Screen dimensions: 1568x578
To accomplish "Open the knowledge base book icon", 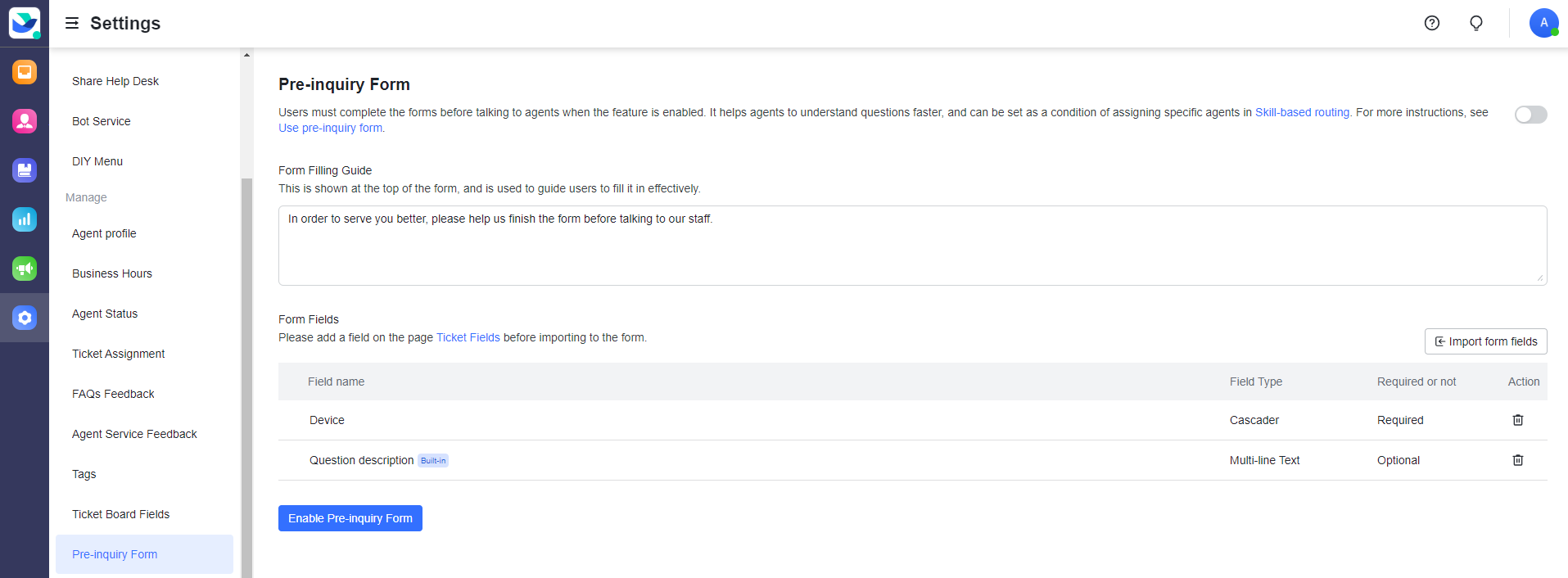I will coord(24,170).
